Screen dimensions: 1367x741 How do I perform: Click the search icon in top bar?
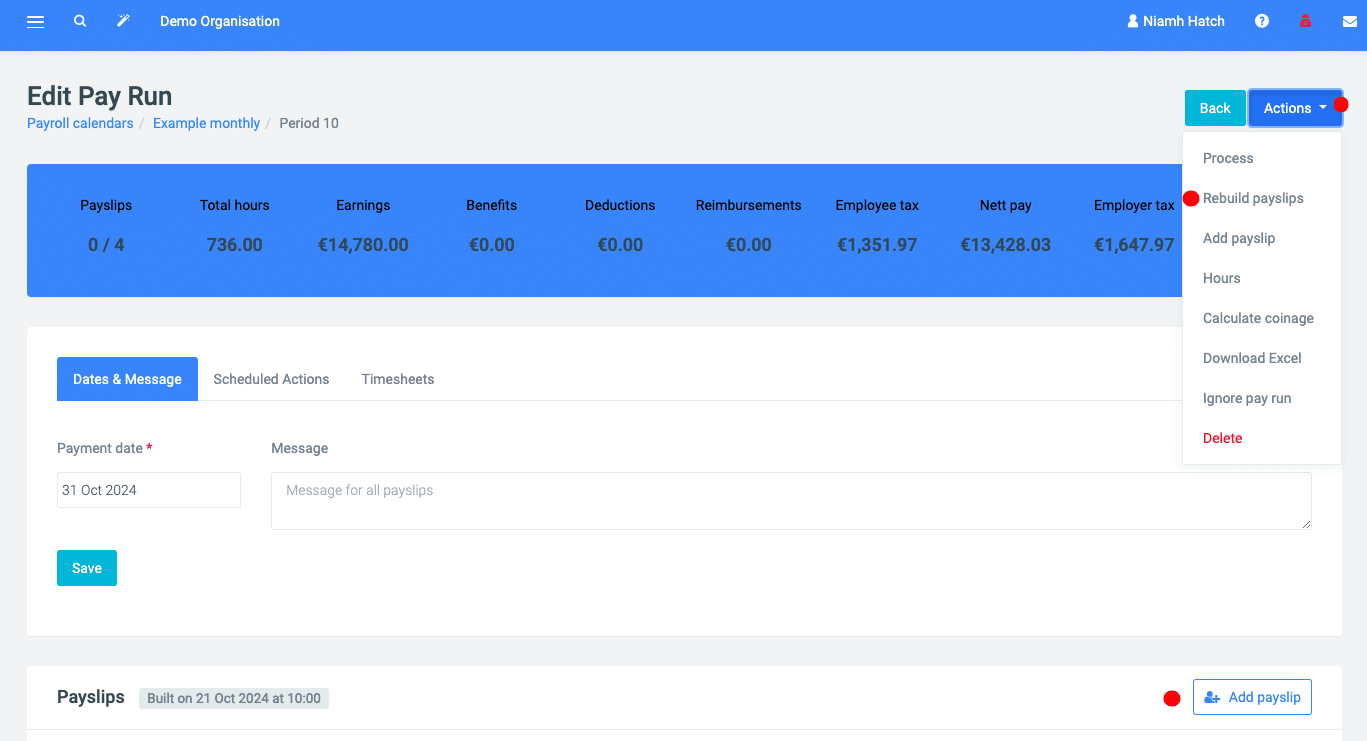tap(80, 21)
